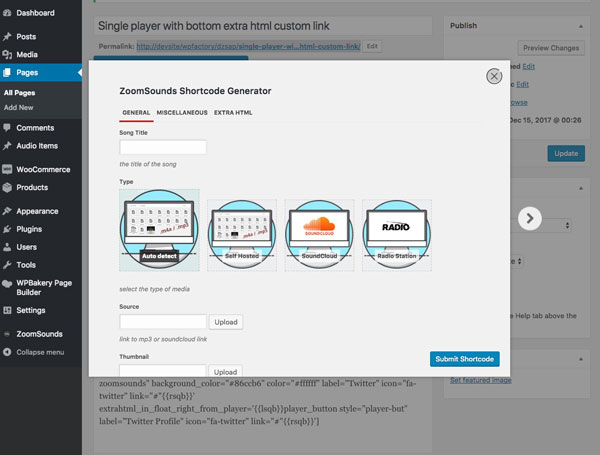This screenshot has width=600, height=455.
Task: Click the next arrow circle icon
Action: click(531, 219)
